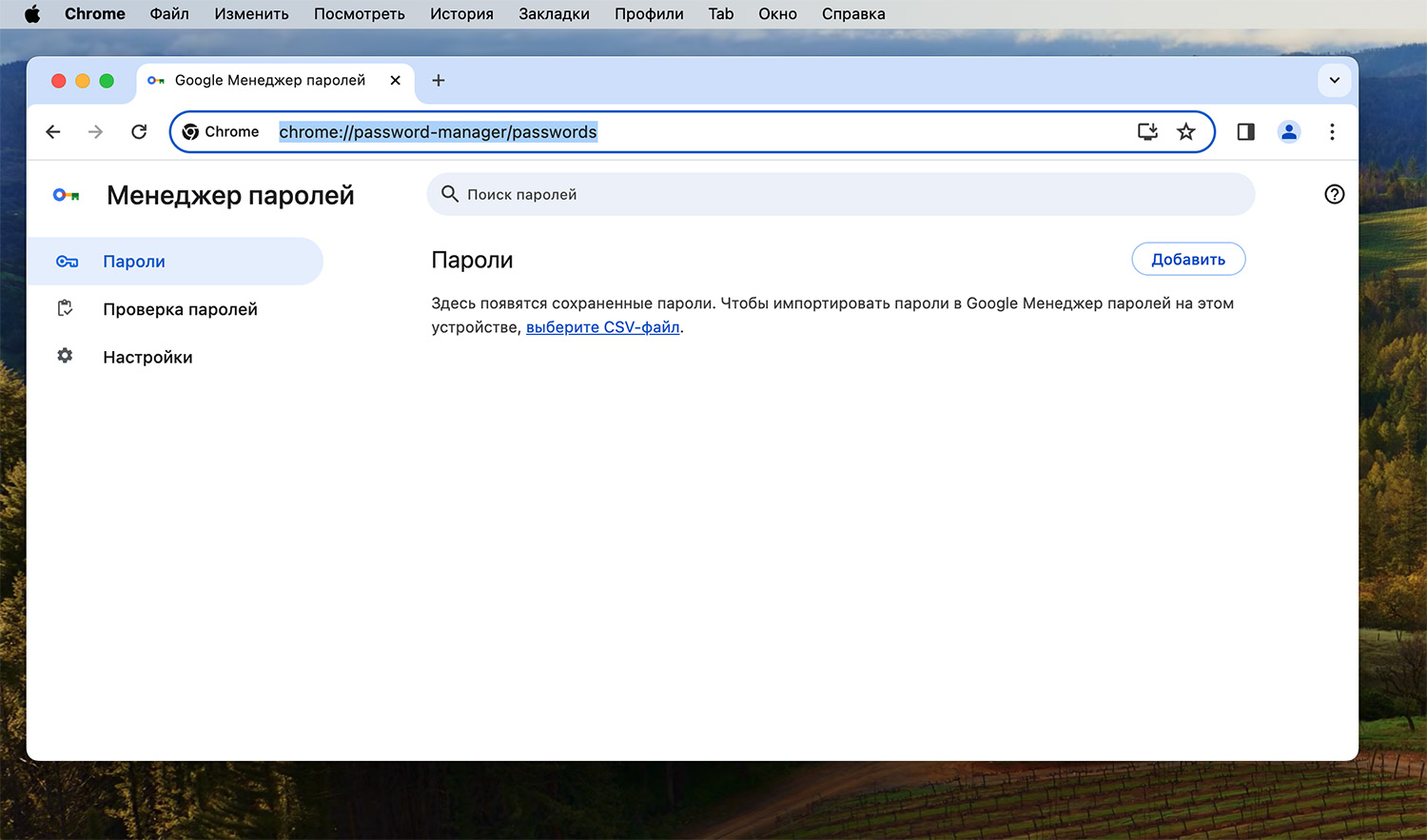This screenshot has width=1427, height=840.
Task: Open the Профили menu
Action: pyautogui.click(x=649, y=14)
